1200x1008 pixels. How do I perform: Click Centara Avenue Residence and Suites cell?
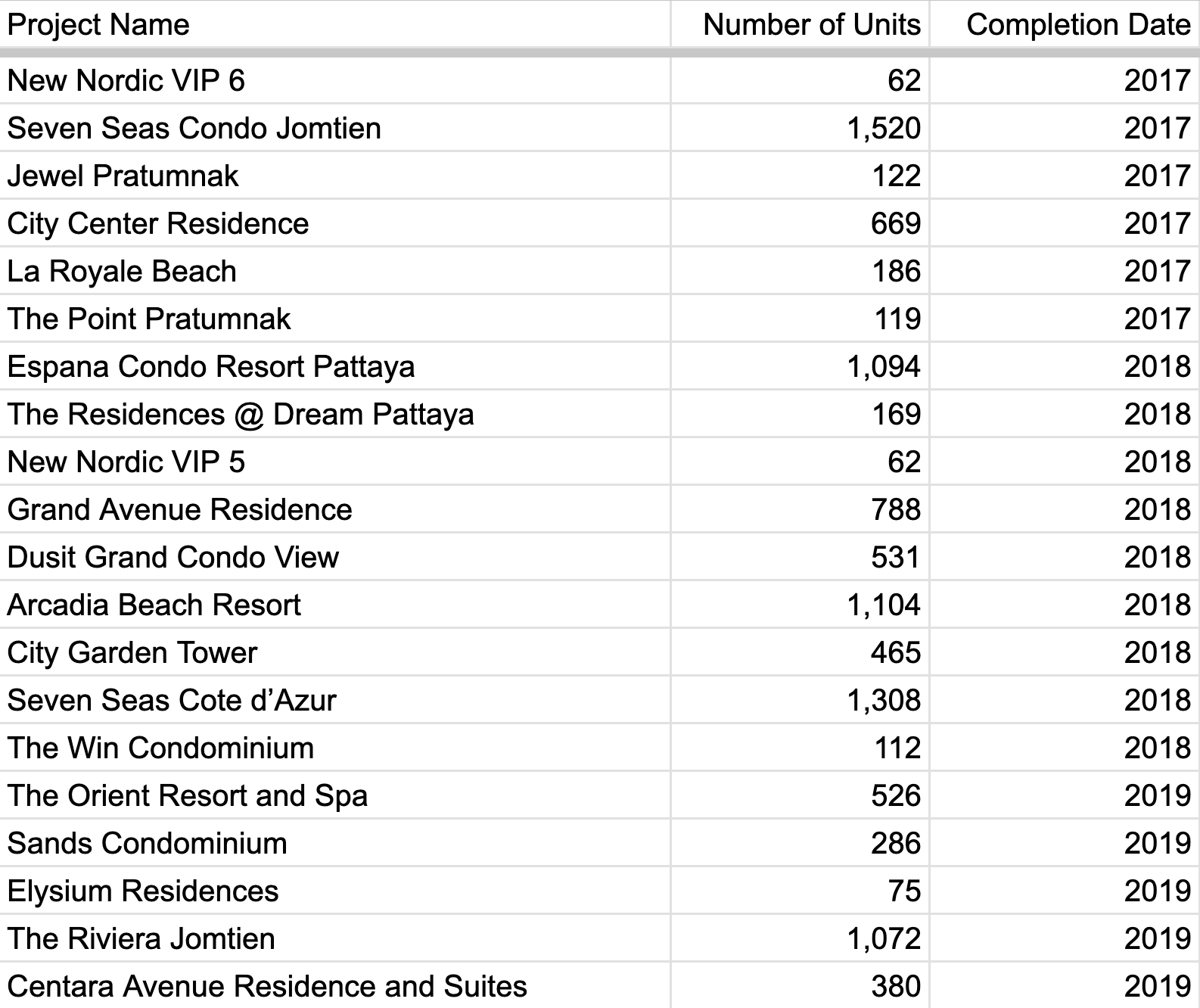point(334,985)
